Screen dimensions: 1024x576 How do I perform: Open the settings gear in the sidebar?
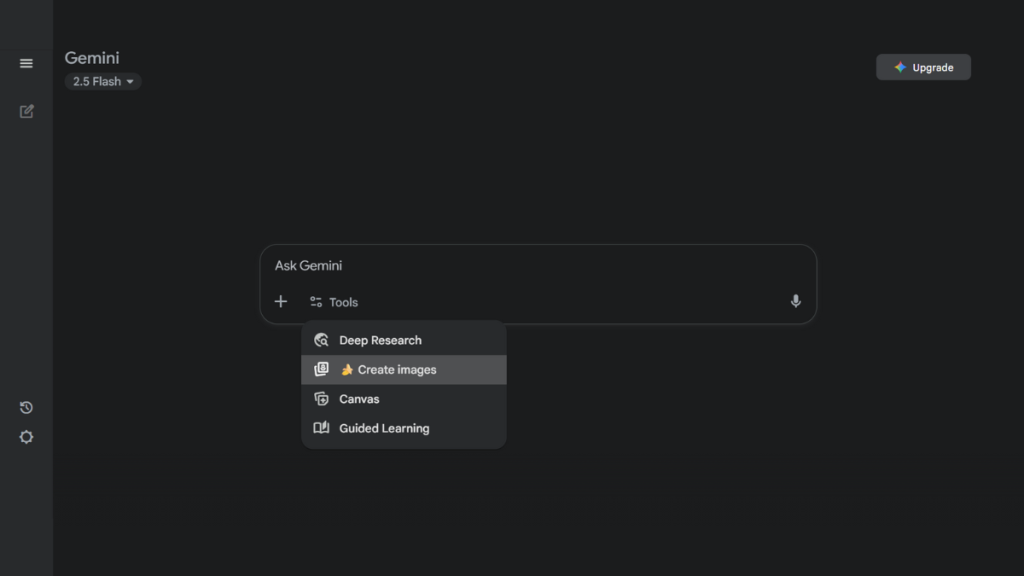click(x=26, y=437)
